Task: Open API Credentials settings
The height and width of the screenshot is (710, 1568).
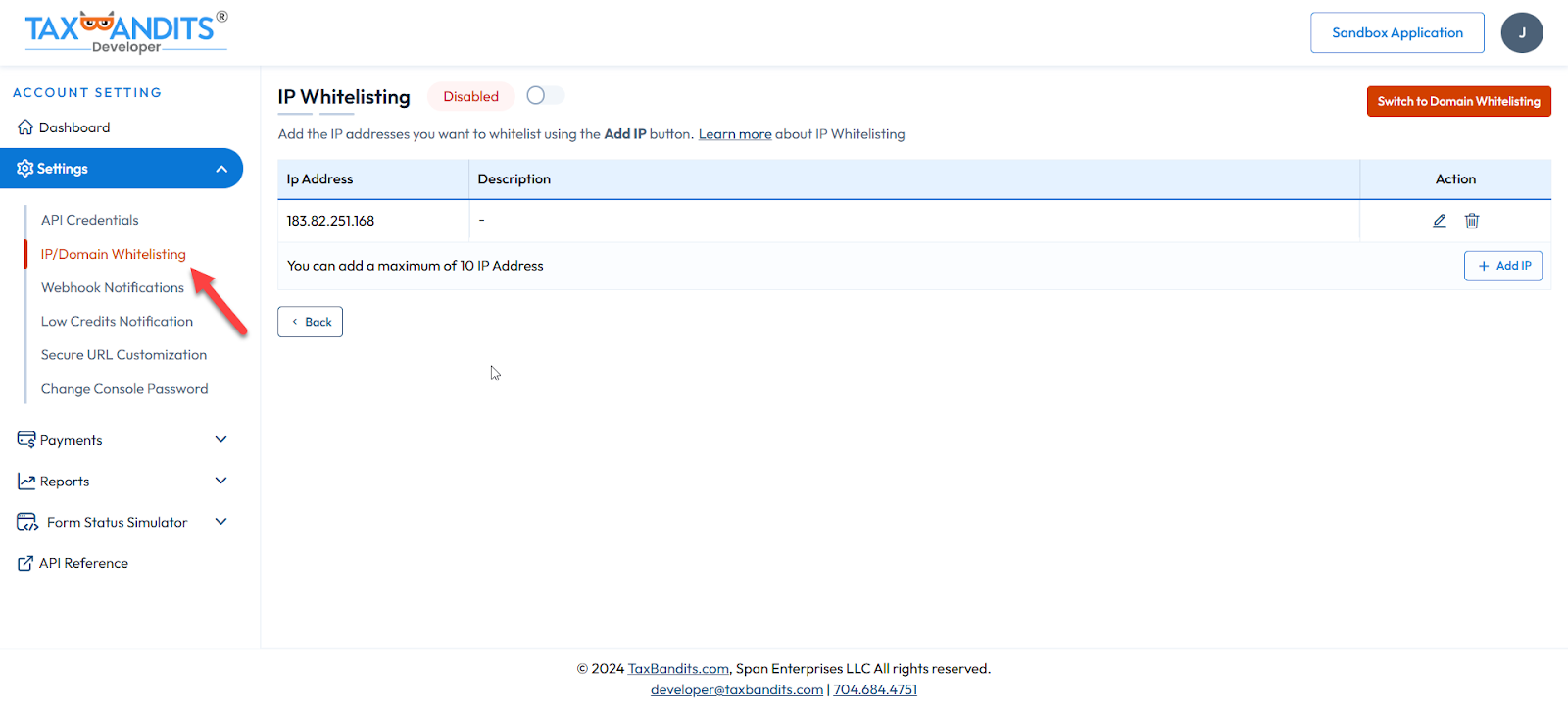Action: (x=90, y=220)
